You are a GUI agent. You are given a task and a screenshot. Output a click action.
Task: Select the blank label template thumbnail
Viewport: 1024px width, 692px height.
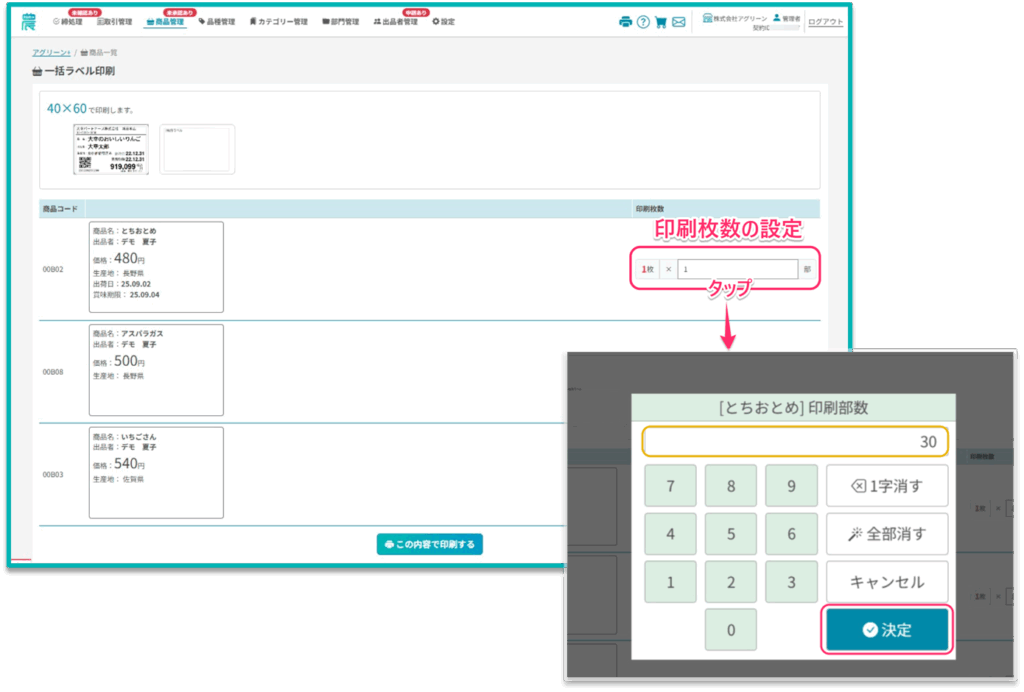pyautogui.click(x=197, y=149)
